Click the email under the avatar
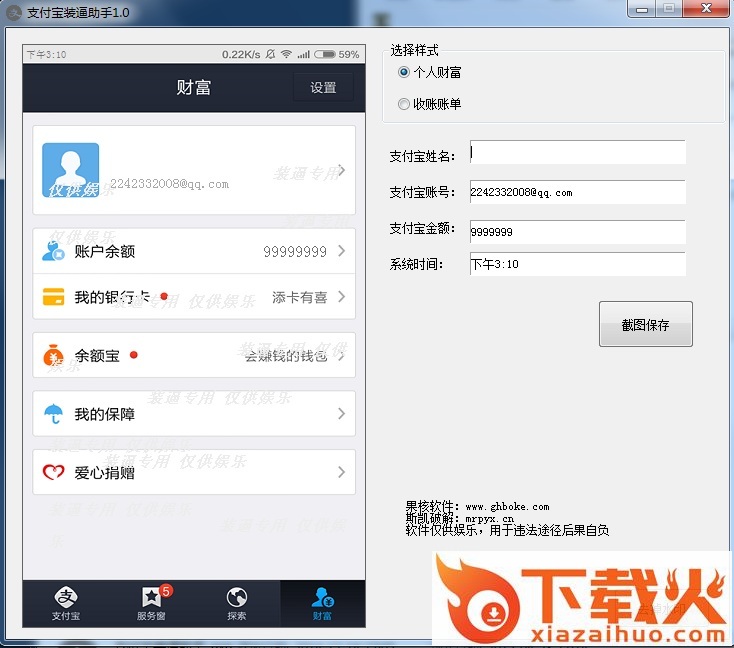This screenshot has width=734, height=648. click(169, 184)
